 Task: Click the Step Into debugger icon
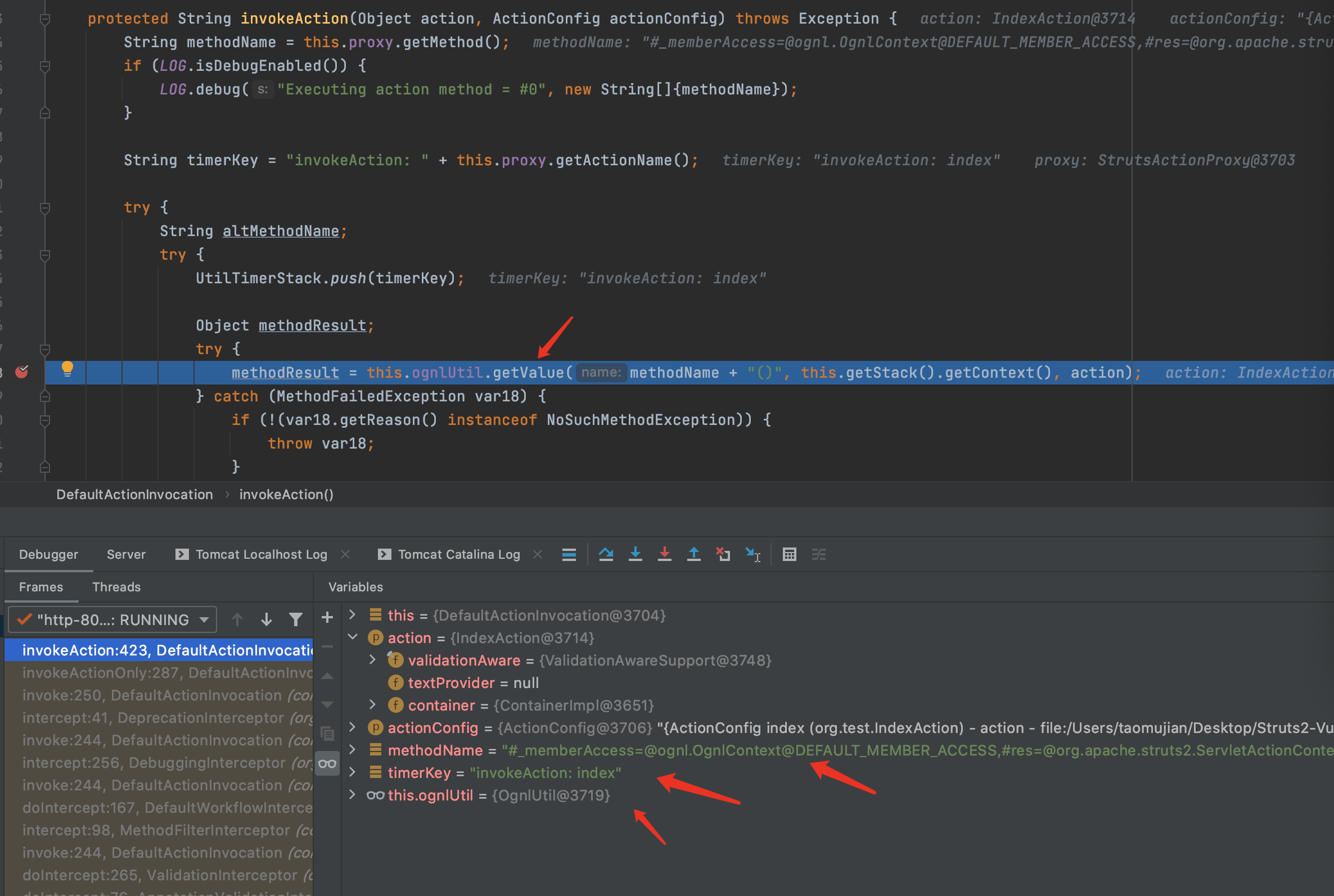pos(635,554)
